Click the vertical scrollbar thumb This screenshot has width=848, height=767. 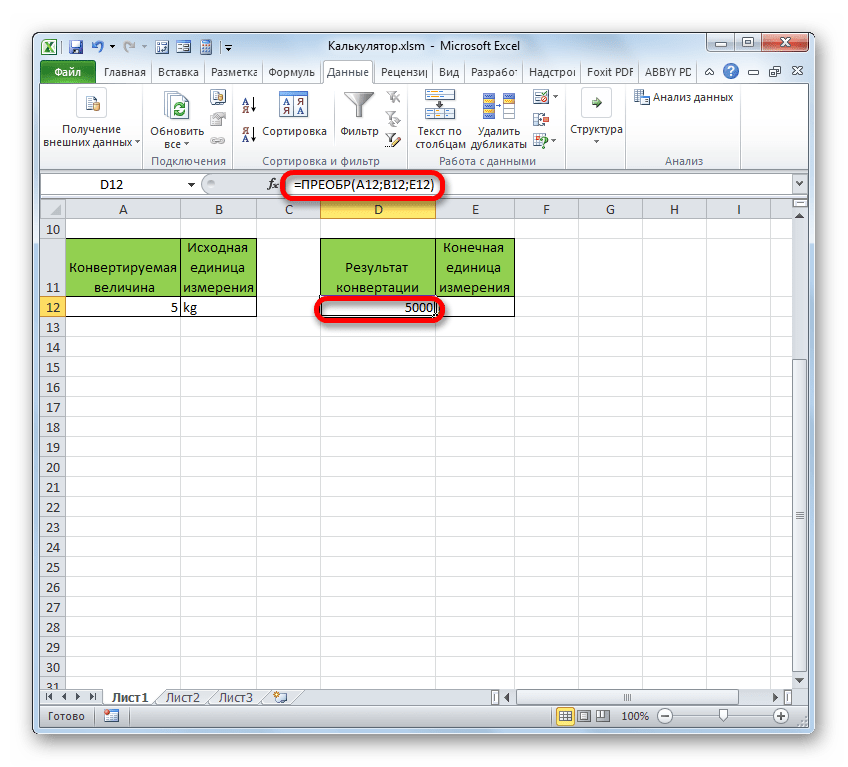(x=799, y=515)
